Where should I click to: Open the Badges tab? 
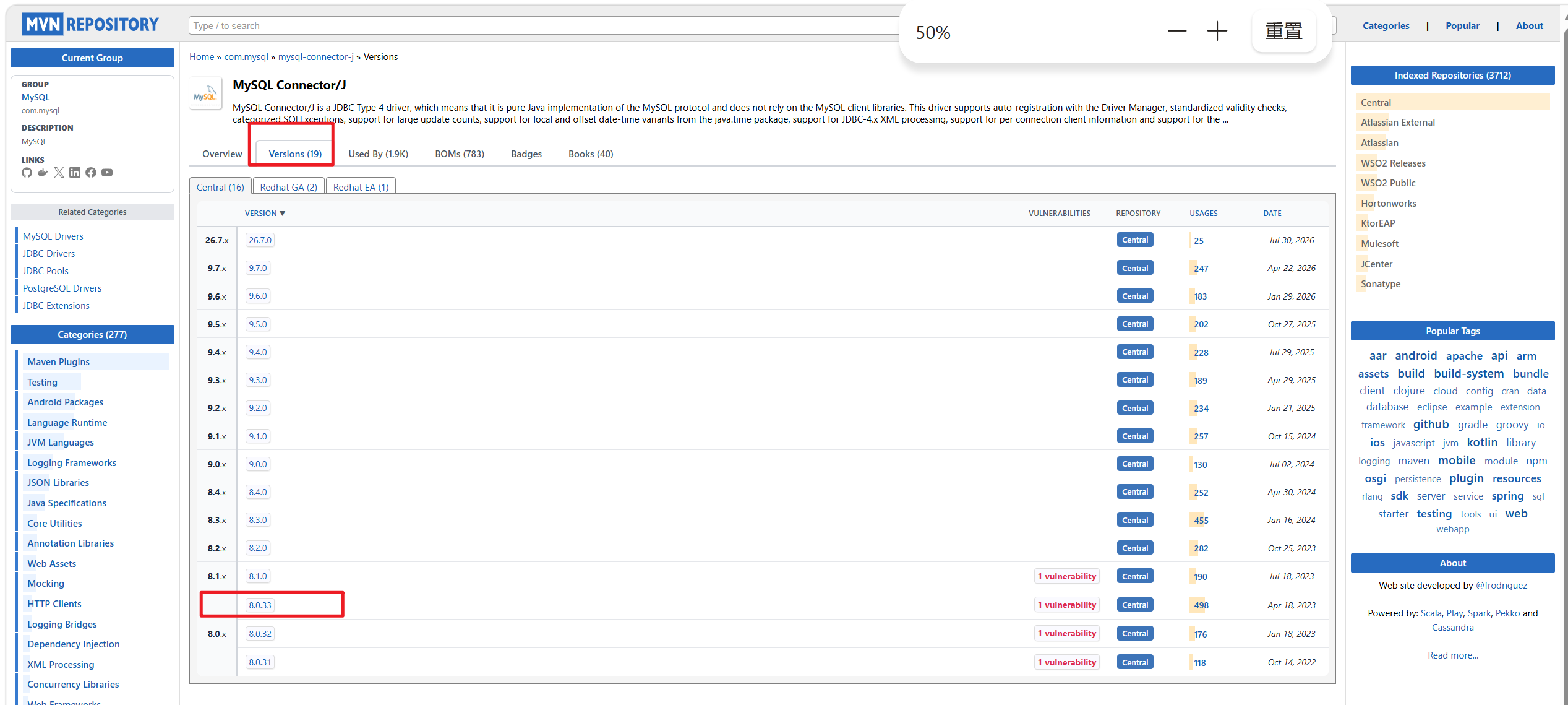click(526, 154)
